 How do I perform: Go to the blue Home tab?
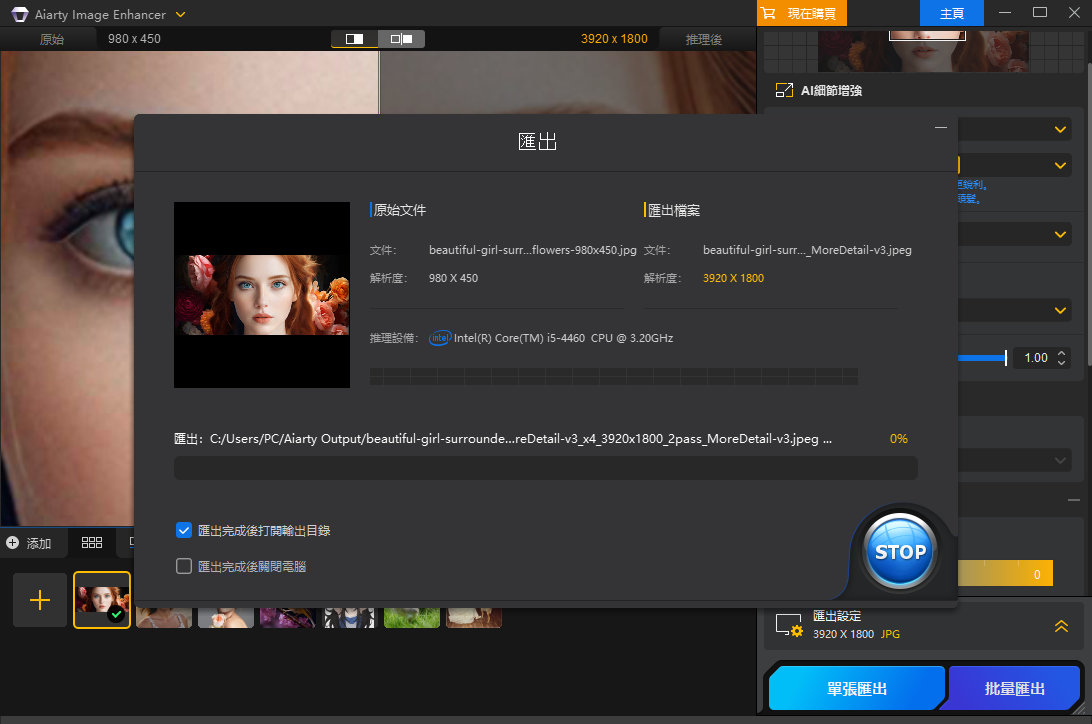coord(951,13)
